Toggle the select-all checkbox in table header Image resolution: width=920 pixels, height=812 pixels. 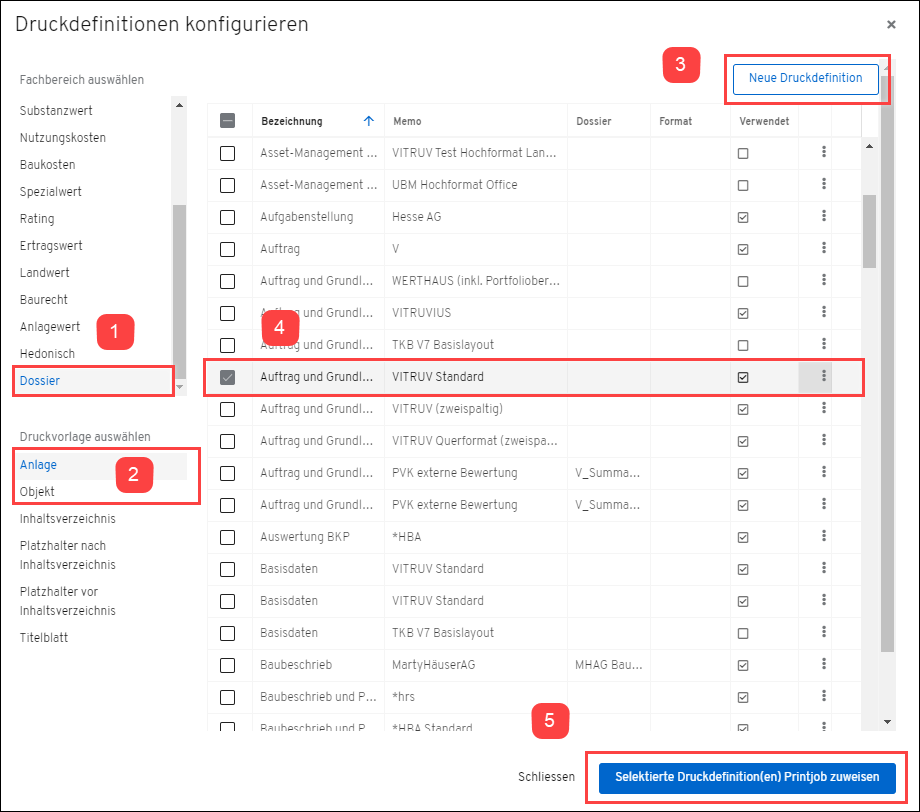coord(228,121)
